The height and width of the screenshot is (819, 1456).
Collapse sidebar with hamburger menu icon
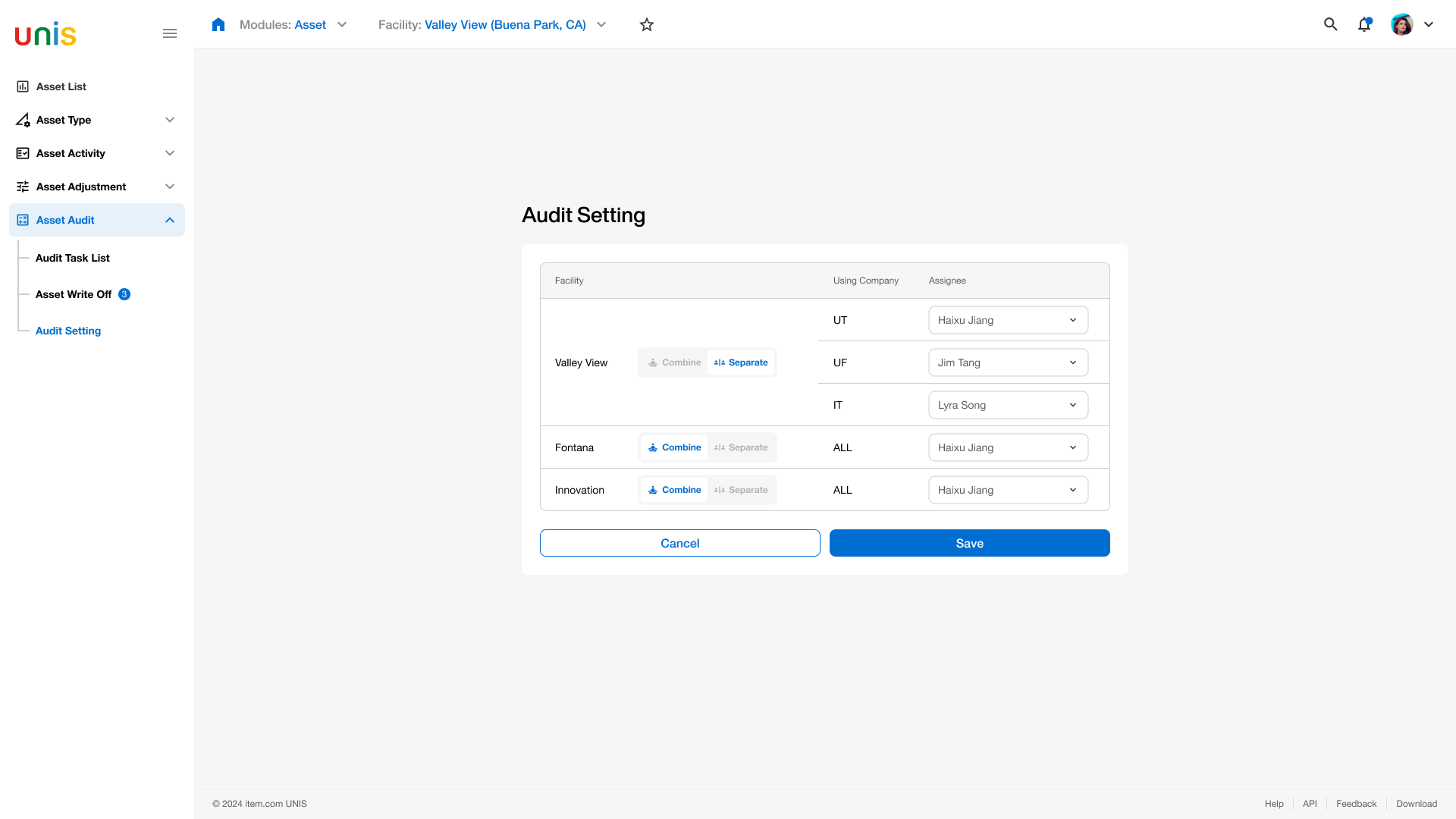click(170, 33)
